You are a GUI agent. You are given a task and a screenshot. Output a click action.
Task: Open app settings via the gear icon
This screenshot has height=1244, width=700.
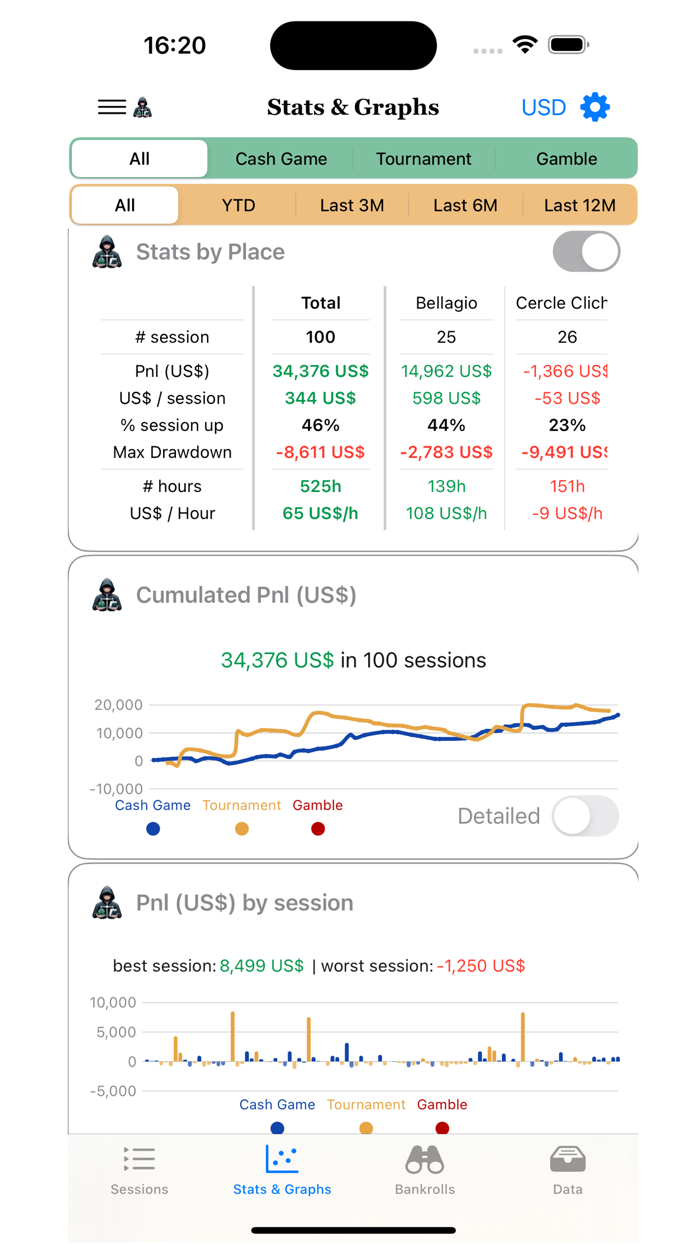(x=594, y=106)
